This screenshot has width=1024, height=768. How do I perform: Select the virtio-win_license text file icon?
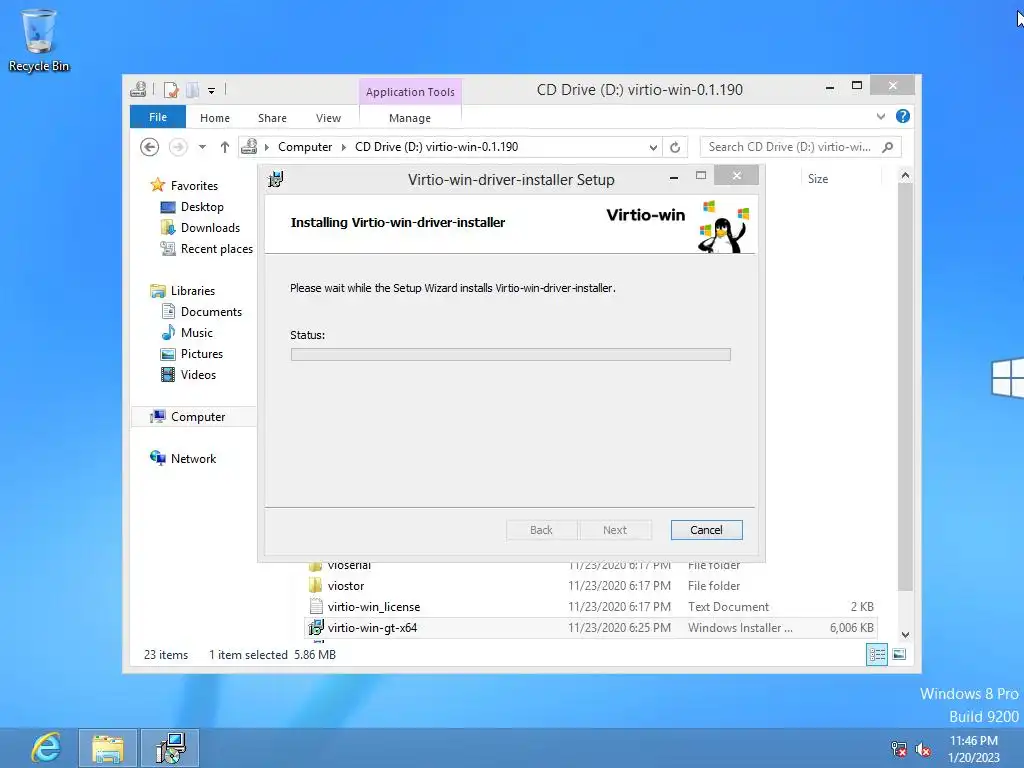(315, 607)
